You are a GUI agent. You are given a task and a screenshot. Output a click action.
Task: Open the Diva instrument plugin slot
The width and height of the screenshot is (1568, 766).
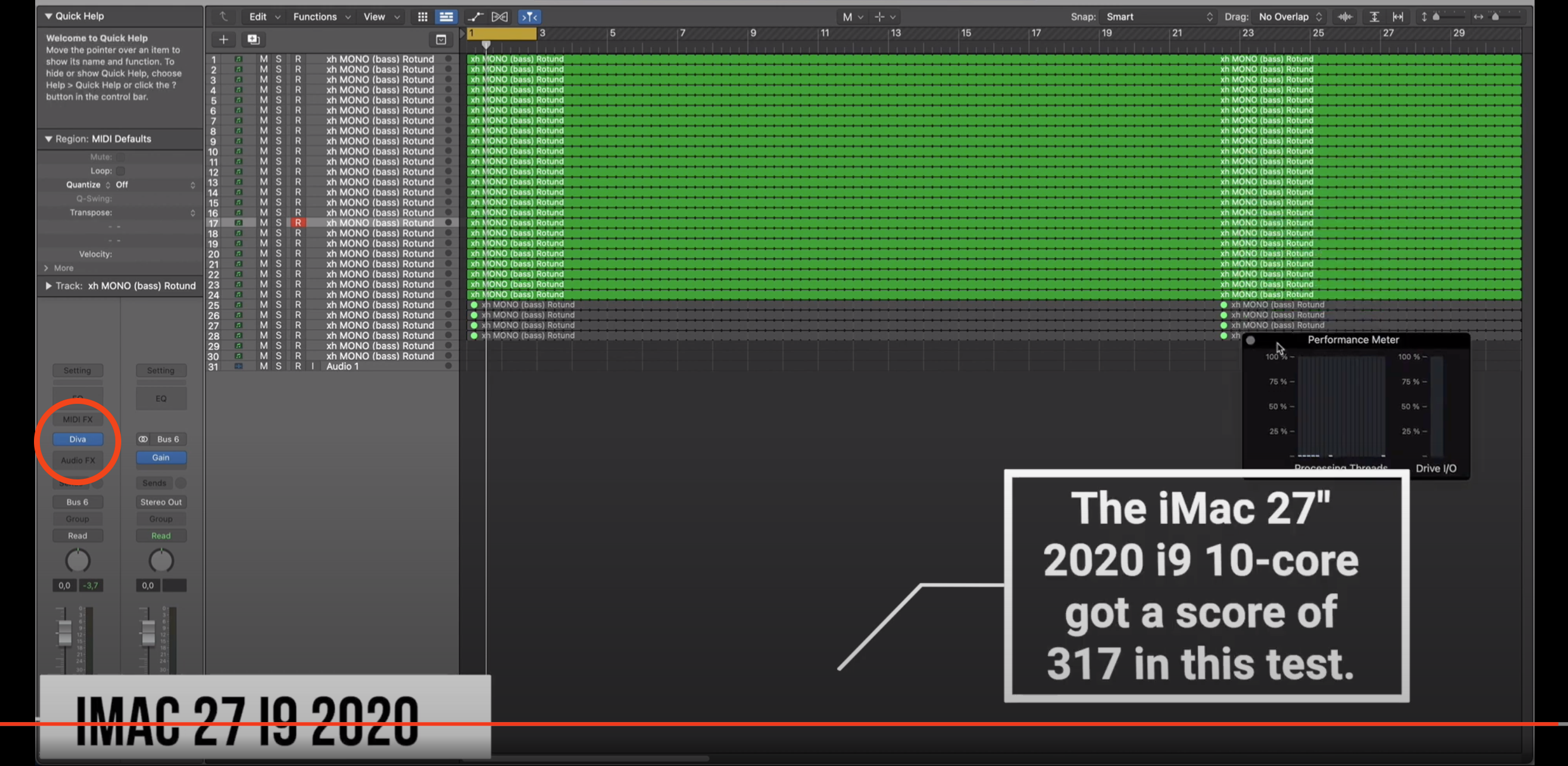[77, 439]
